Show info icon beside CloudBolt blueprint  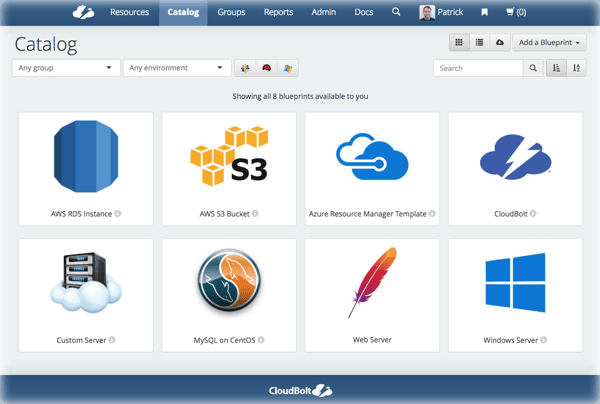(x=533, y=213)
